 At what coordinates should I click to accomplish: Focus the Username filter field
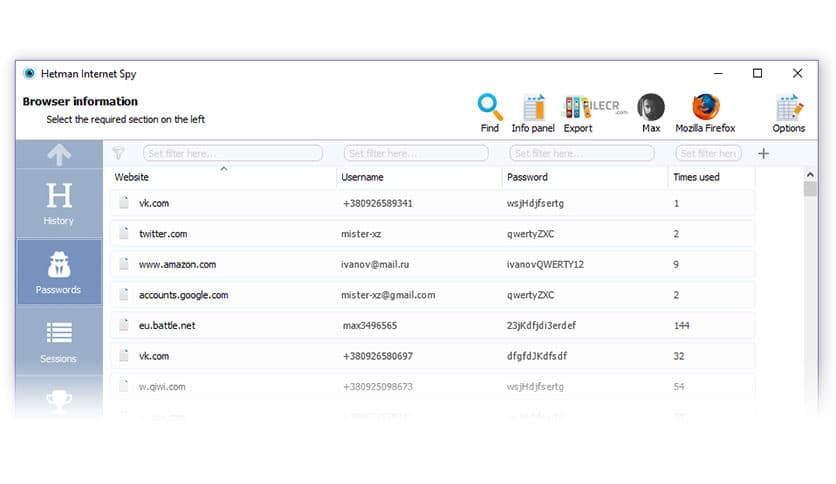(x=416, y=154)
